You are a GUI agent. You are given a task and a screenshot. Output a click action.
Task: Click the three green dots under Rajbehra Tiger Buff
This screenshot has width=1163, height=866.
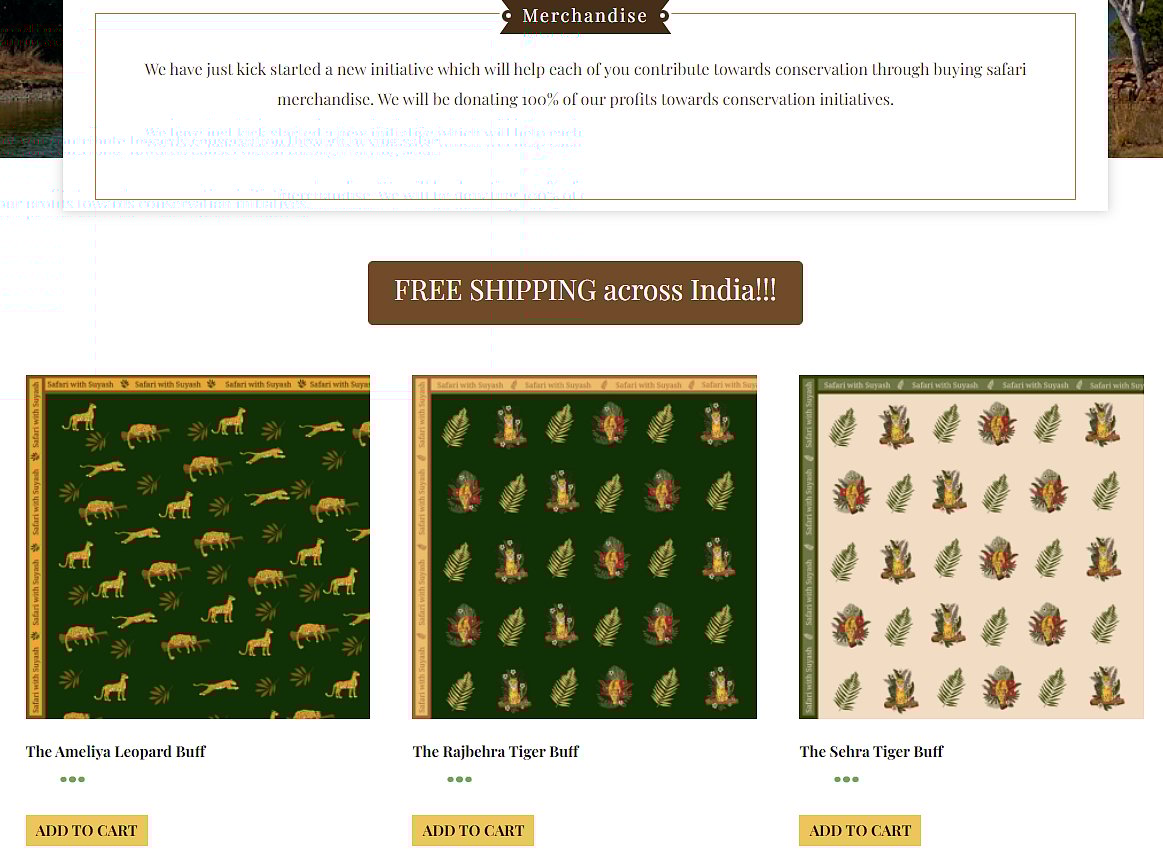(459, 779)
